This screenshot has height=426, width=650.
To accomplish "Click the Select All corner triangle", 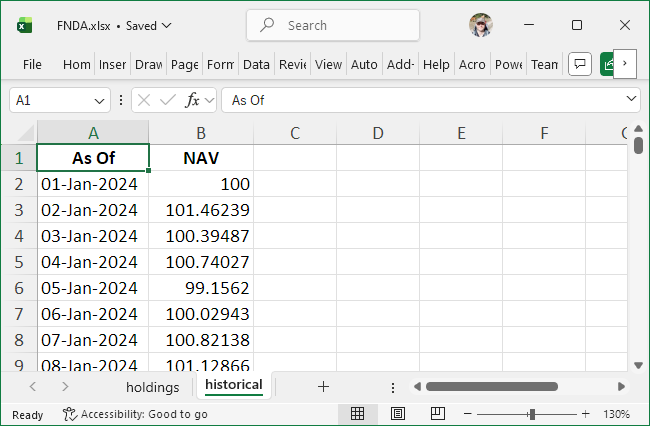I will click(x=26, y=133).
